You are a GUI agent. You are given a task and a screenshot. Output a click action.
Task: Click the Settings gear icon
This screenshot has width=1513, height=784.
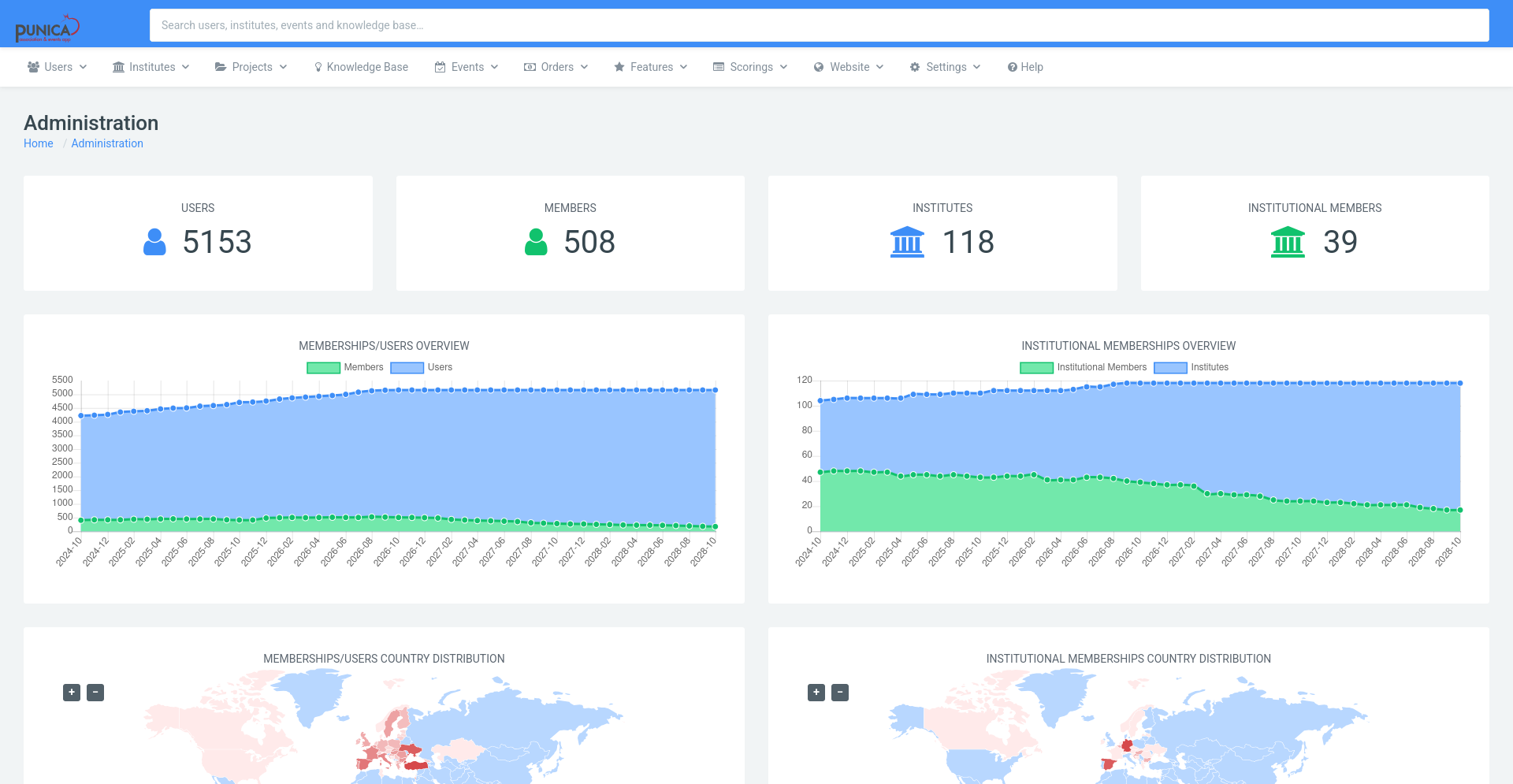[x=915, y=67]
